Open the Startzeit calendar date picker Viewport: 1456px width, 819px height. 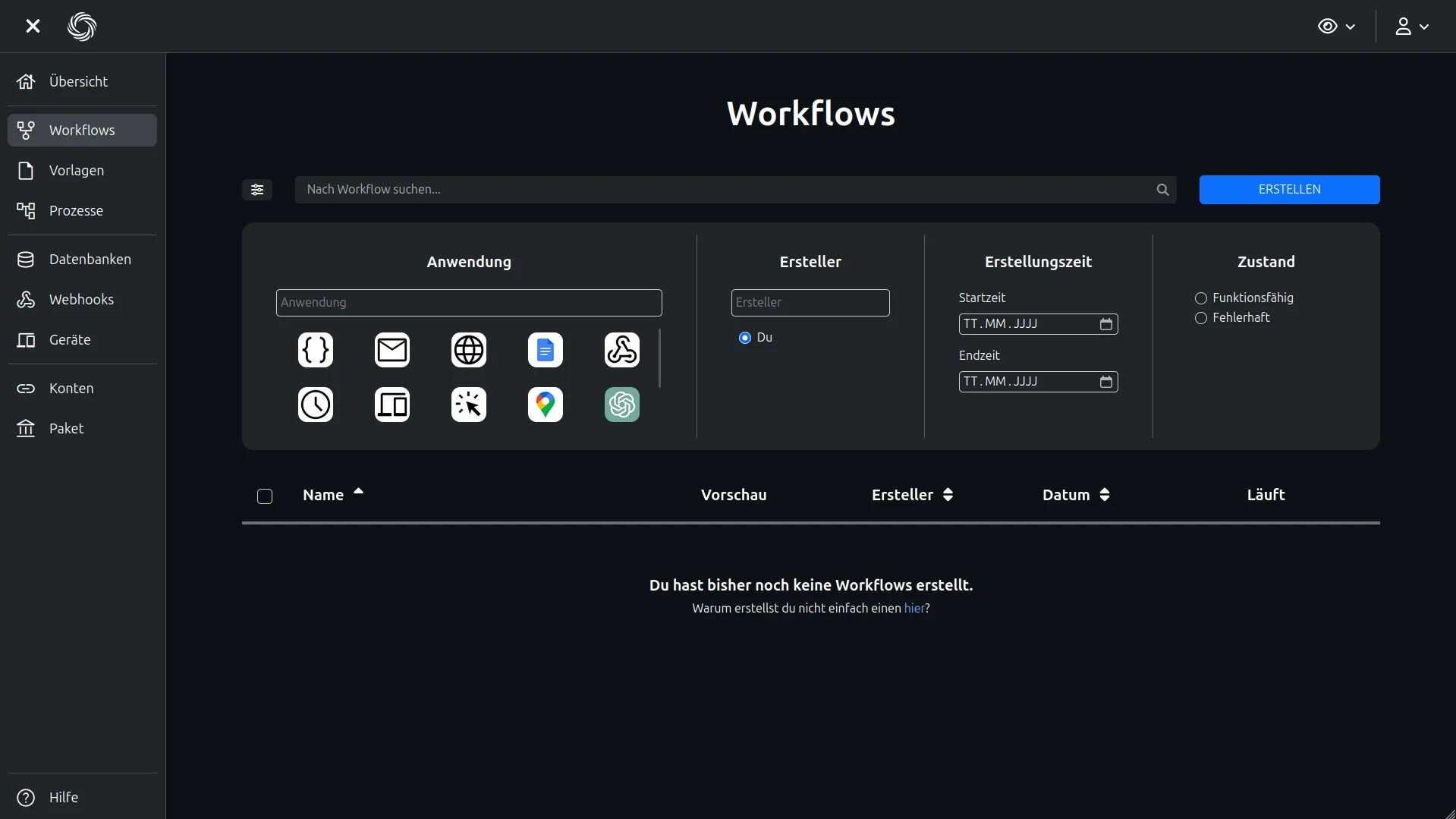[x=1106, y=324]
